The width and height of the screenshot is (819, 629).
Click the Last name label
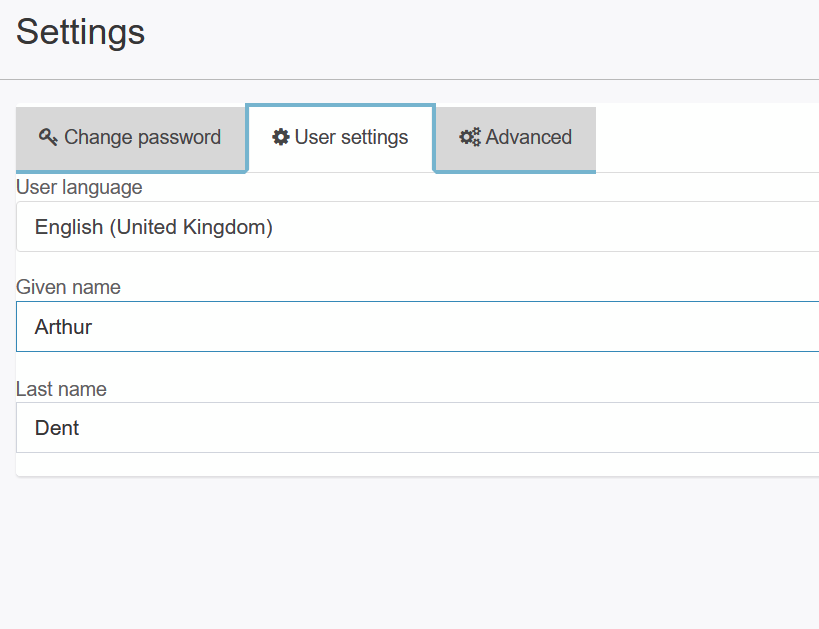(61, 389)
